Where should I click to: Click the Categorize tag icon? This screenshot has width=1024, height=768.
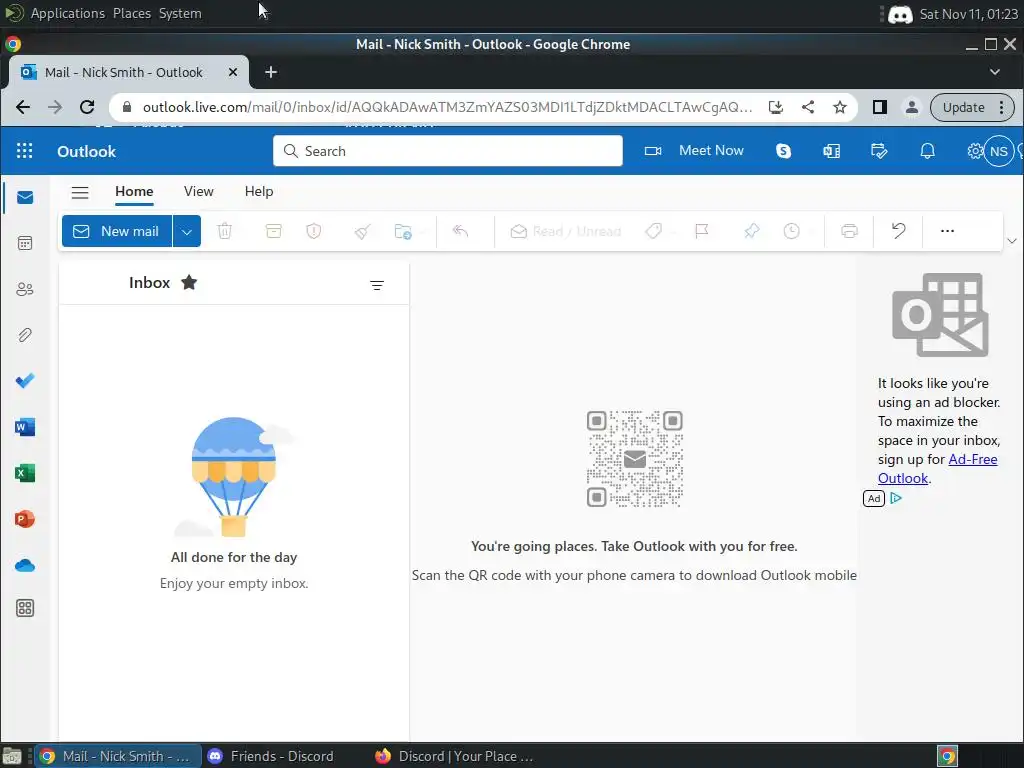[x=654, y=231]
